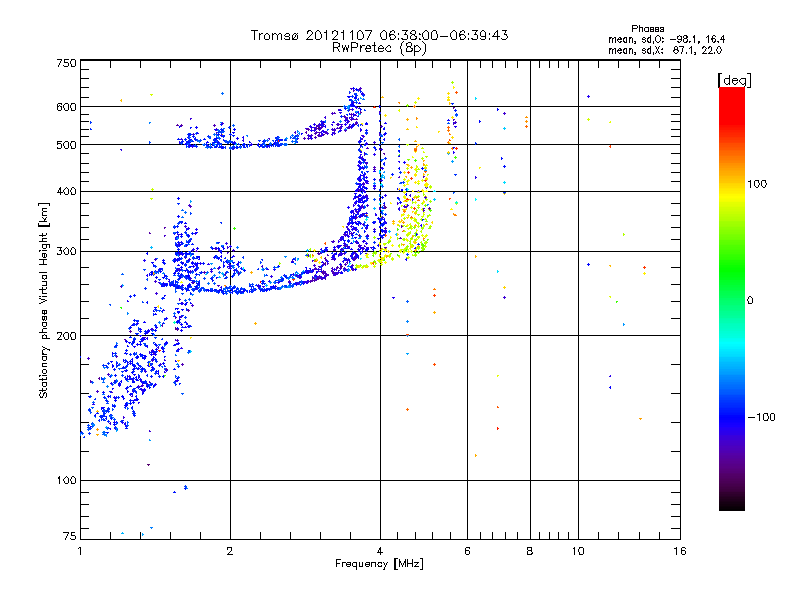Viewport: 800px width, 600px height.
Task: Click the yellow-green X-mode echo cluster near 4.5 MHz
Action: click(x=414, y=204)
